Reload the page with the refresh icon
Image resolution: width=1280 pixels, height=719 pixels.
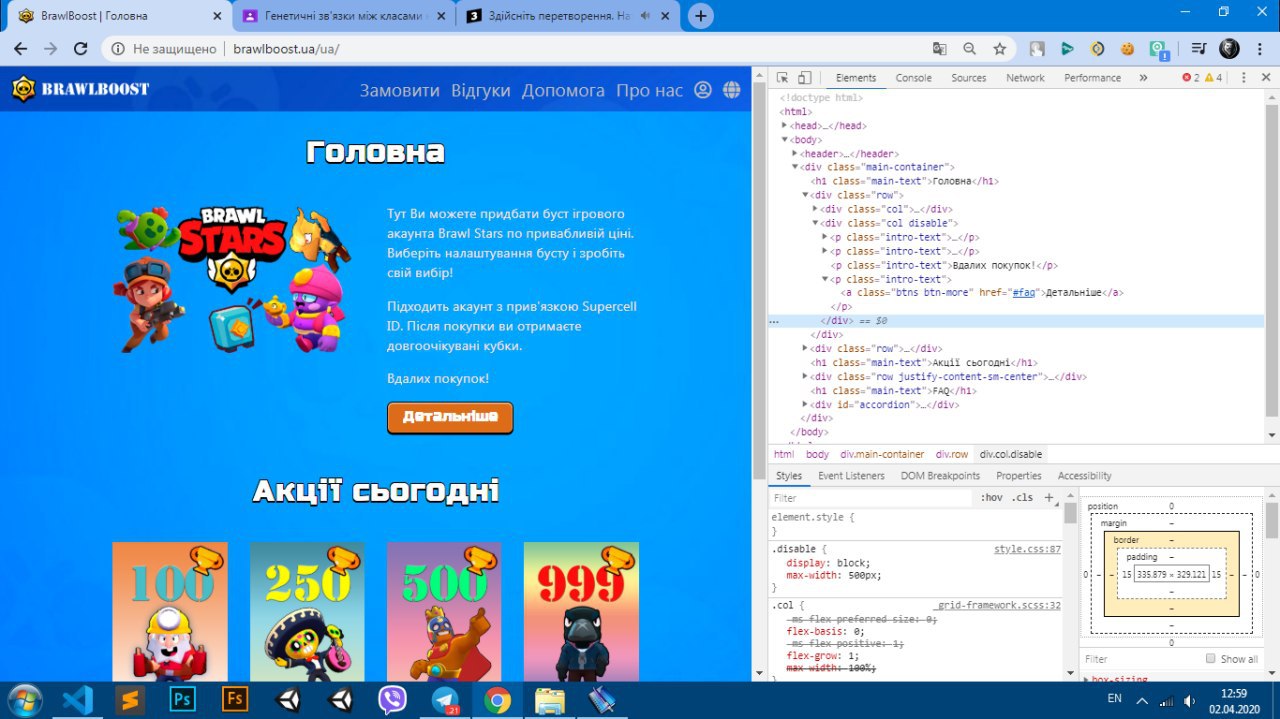coord(81,48)
